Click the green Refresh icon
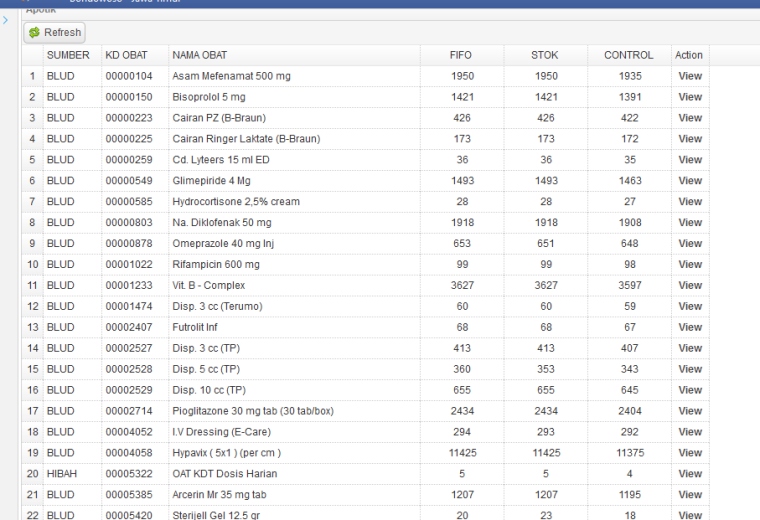 click(x=34, y=32)
